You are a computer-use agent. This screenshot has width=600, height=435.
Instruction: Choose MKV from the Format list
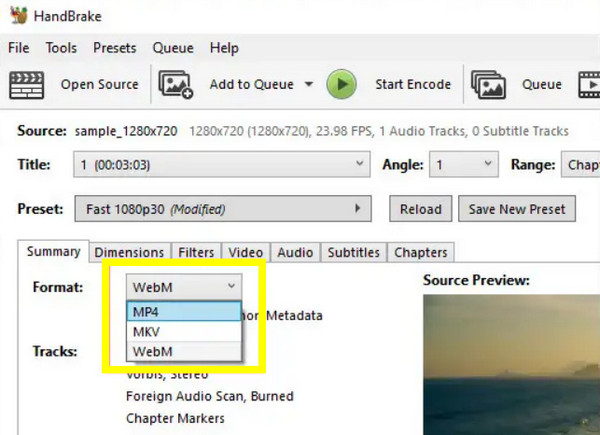(x=184, y=332)
